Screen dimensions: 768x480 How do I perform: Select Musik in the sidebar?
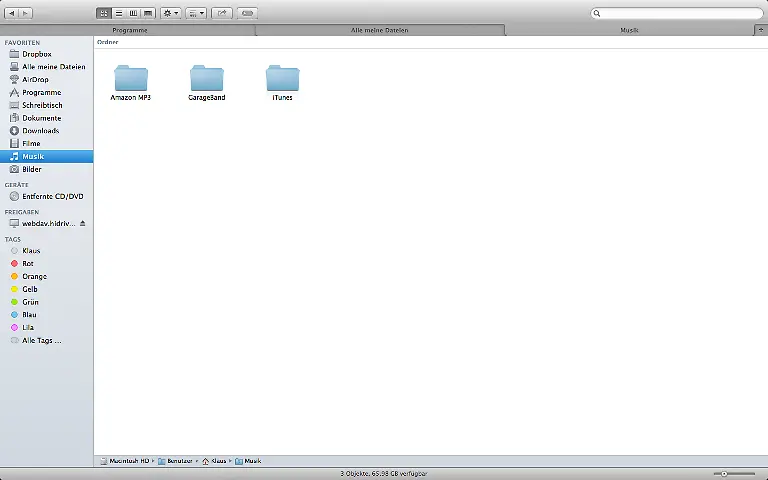click(x=47, y=156)
